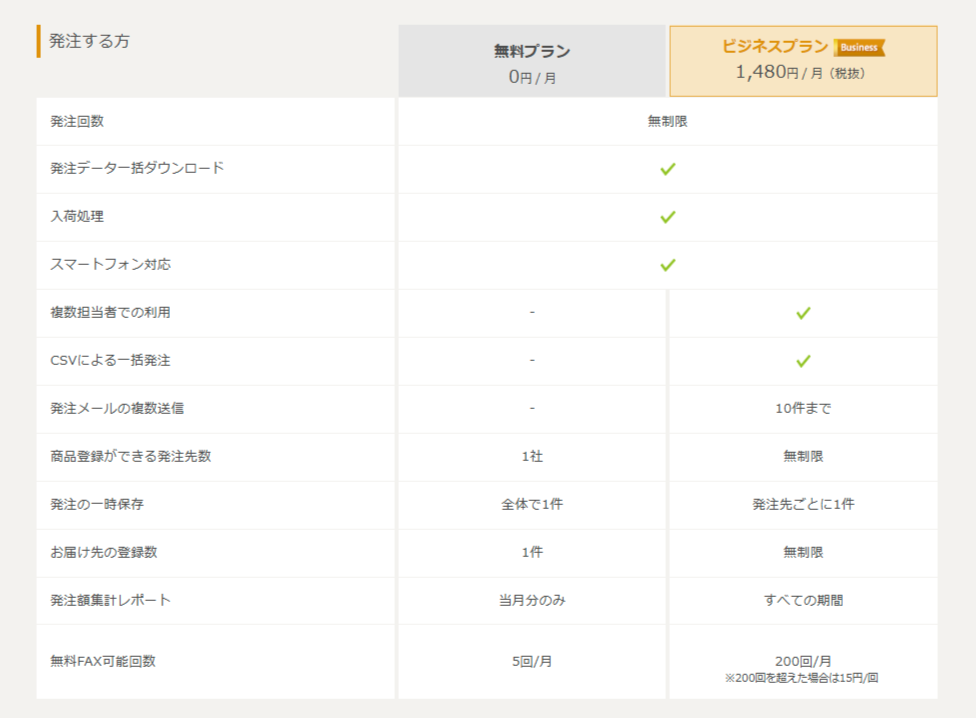Click business plan checkmark for CSVによる一括発注
The image size is (976, 718).
pos(803,361)
